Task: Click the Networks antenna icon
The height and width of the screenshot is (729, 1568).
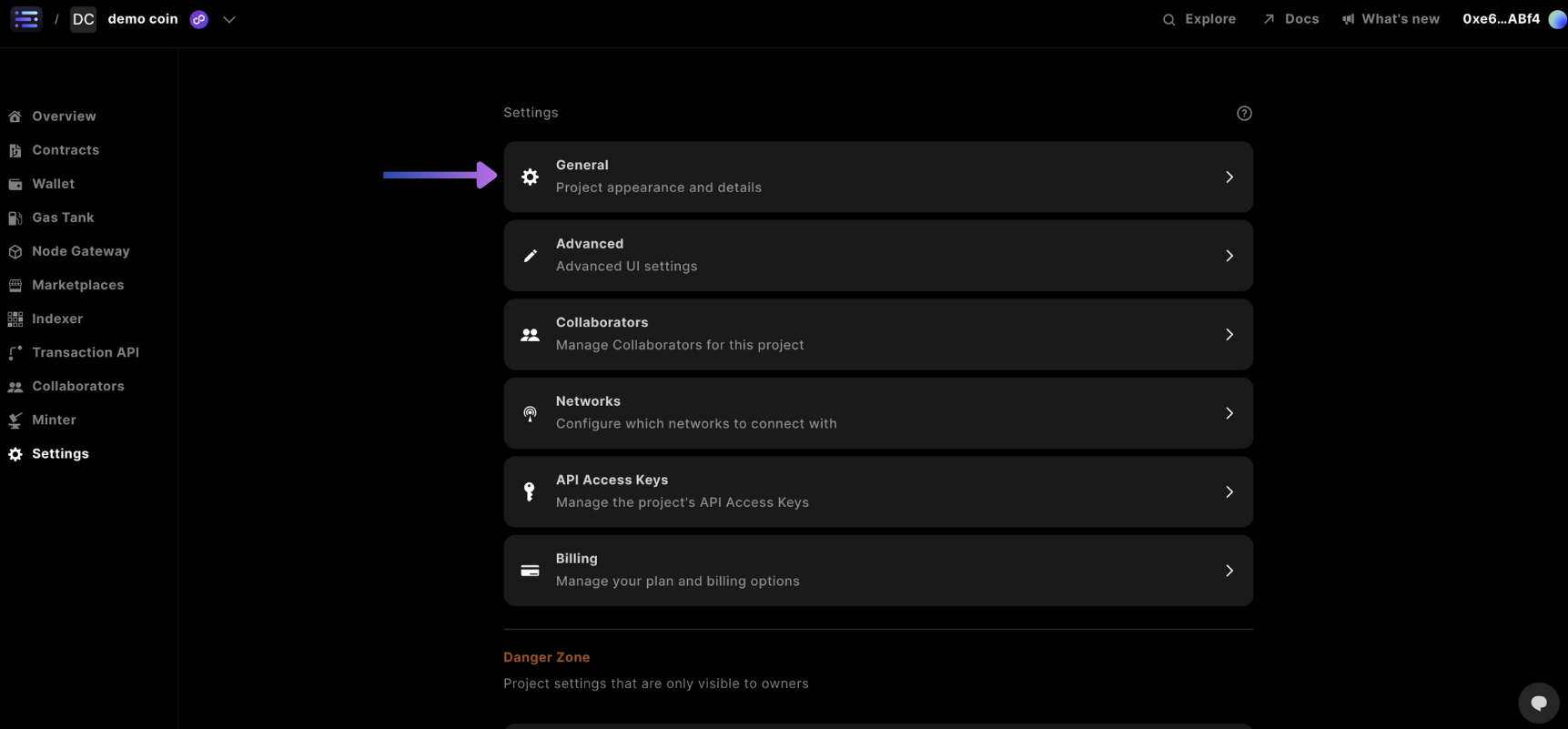Action: [x=530, y=412]
